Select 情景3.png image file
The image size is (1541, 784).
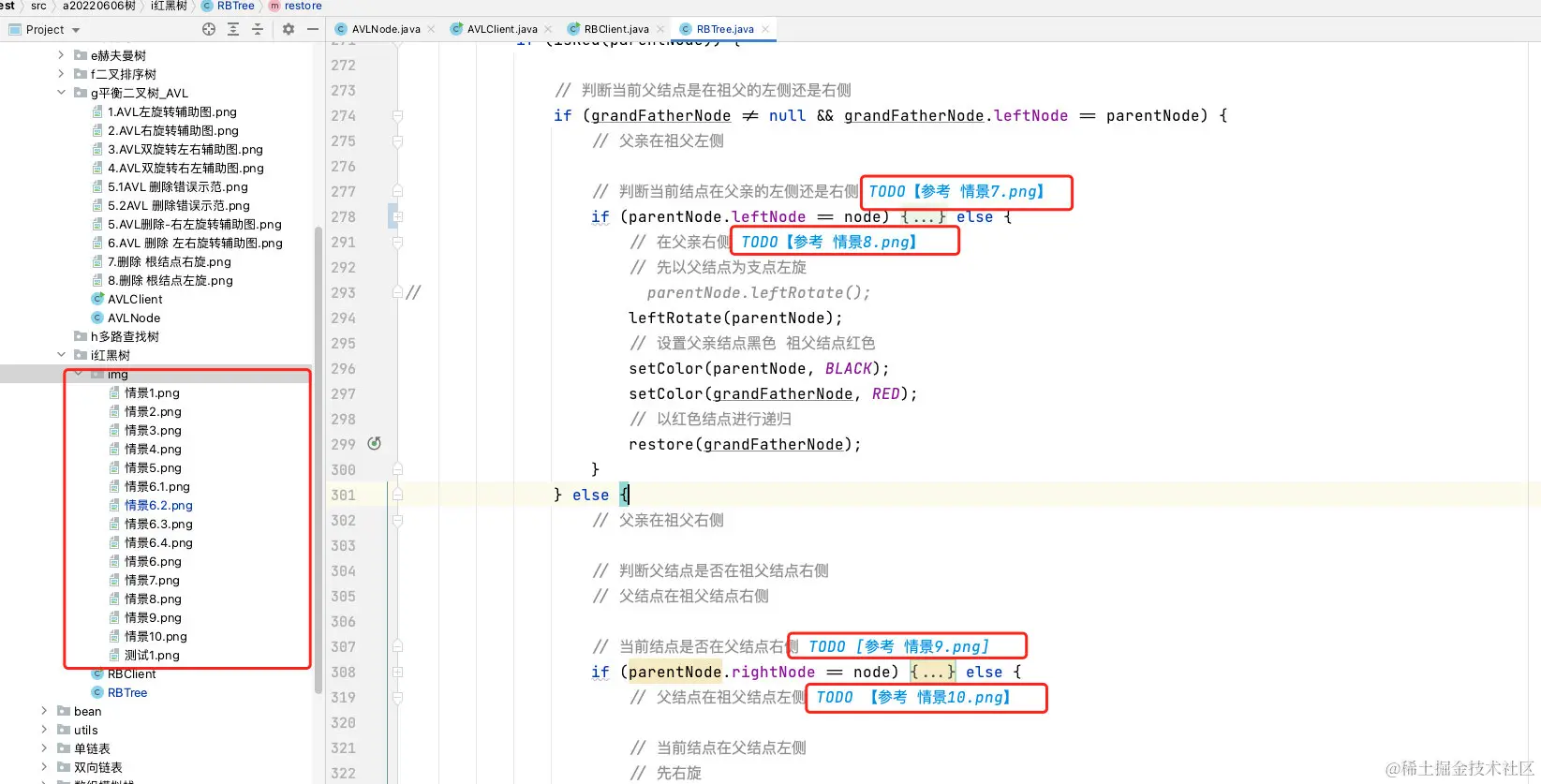pyautogui.click(x=153, y=430)
